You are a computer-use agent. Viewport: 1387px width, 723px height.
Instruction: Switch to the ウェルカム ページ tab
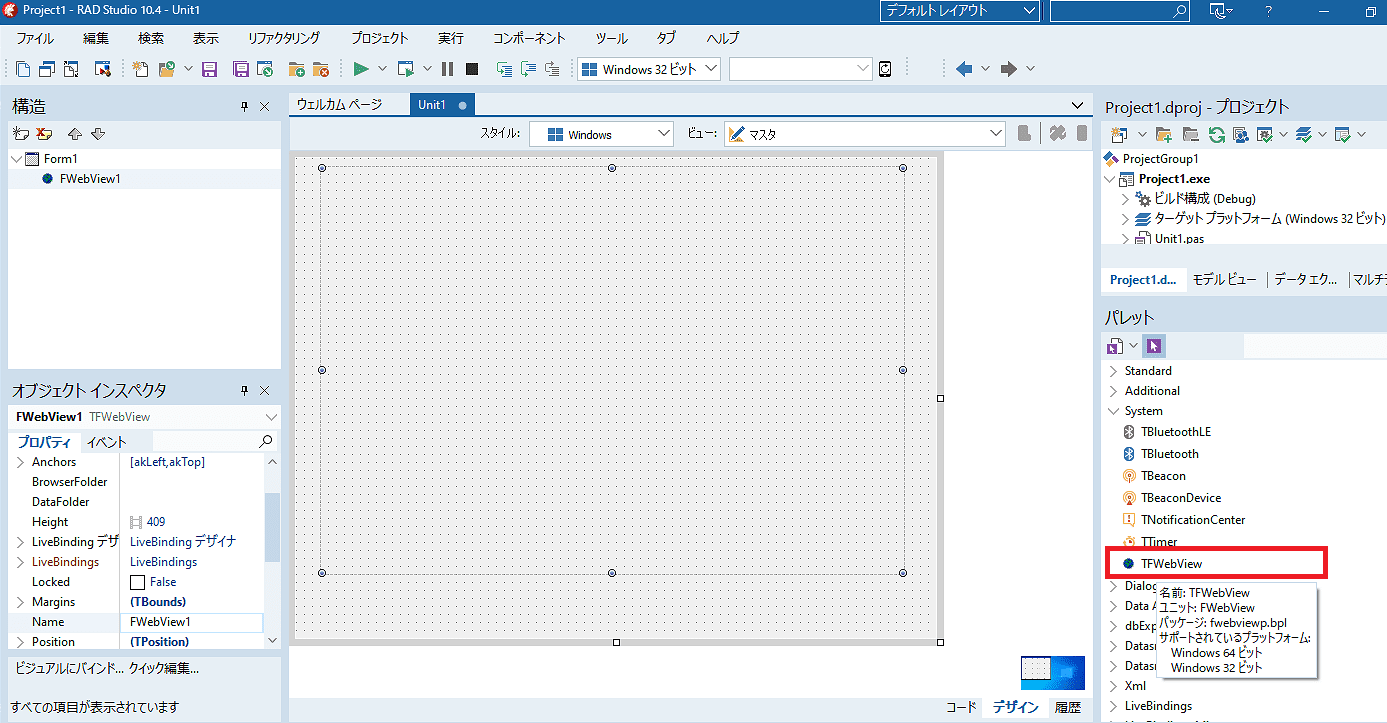340,105
